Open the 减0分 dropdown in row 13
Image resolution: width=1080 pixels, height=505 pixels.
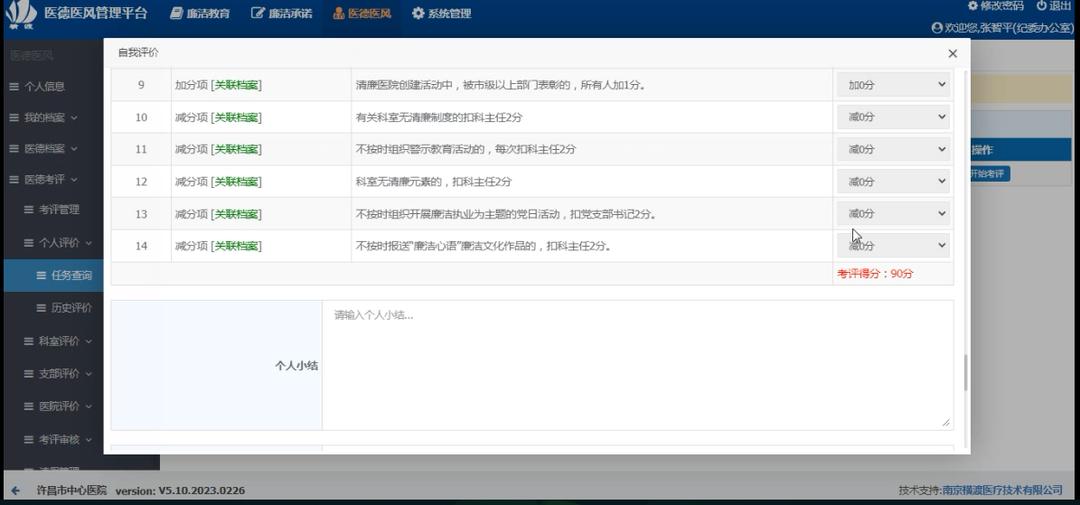893,214
